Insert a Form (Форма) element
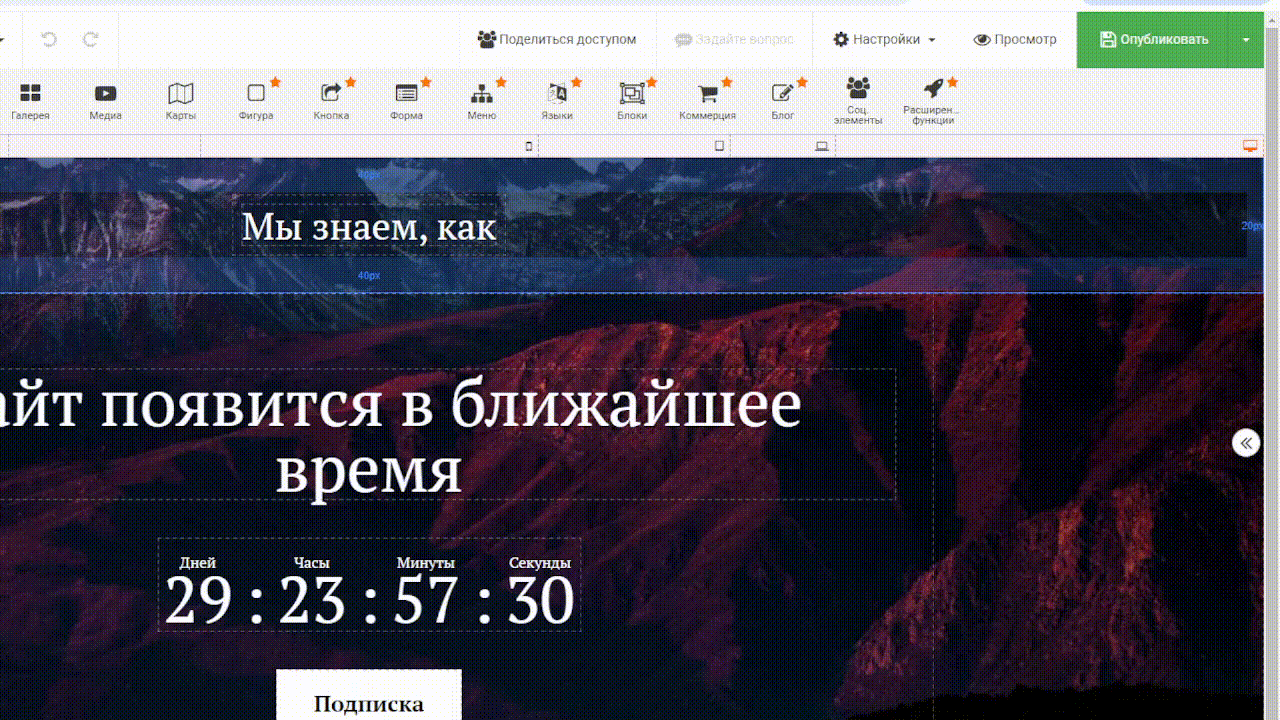1280x720 pixels. tap(406, 101)
